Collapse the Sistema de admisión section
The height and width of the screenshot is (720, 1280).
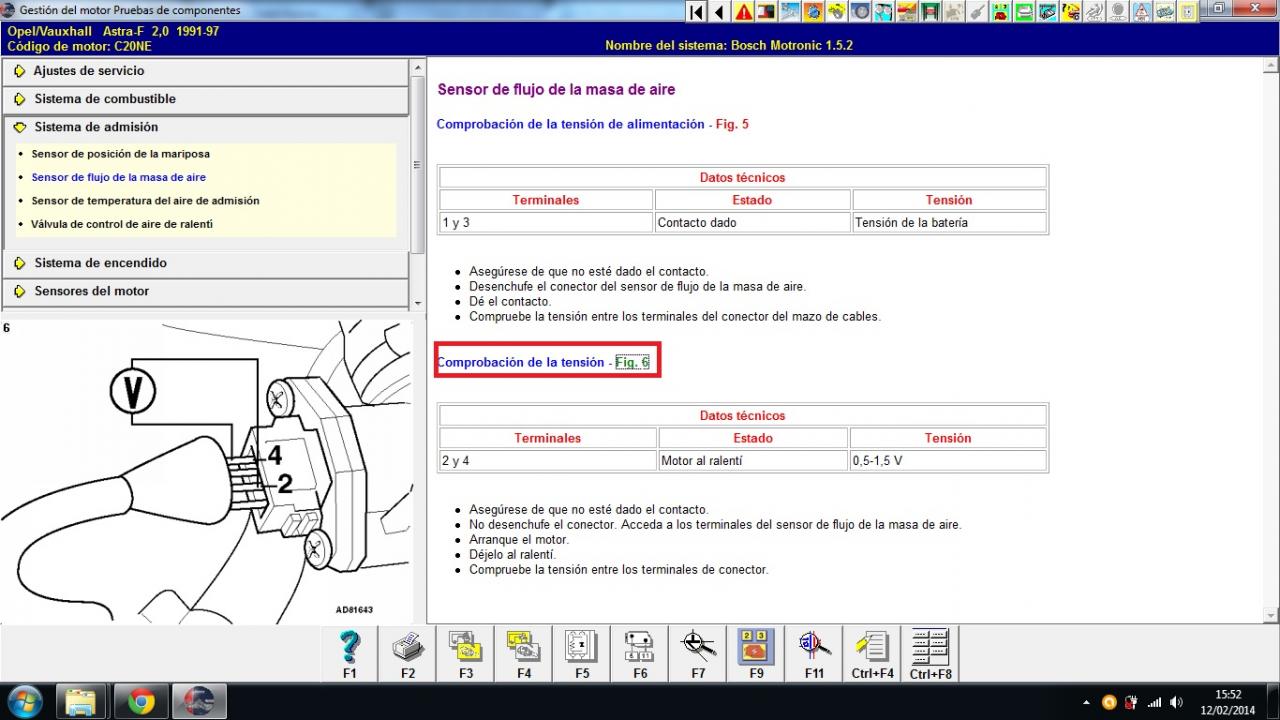[96, 127]
